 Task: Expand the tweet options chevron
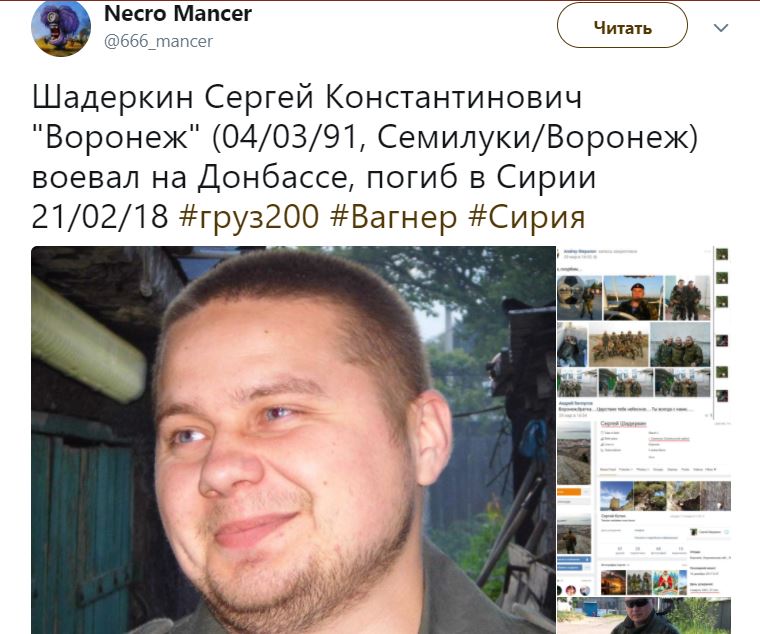pyautogui.click(x=721, y=28)
